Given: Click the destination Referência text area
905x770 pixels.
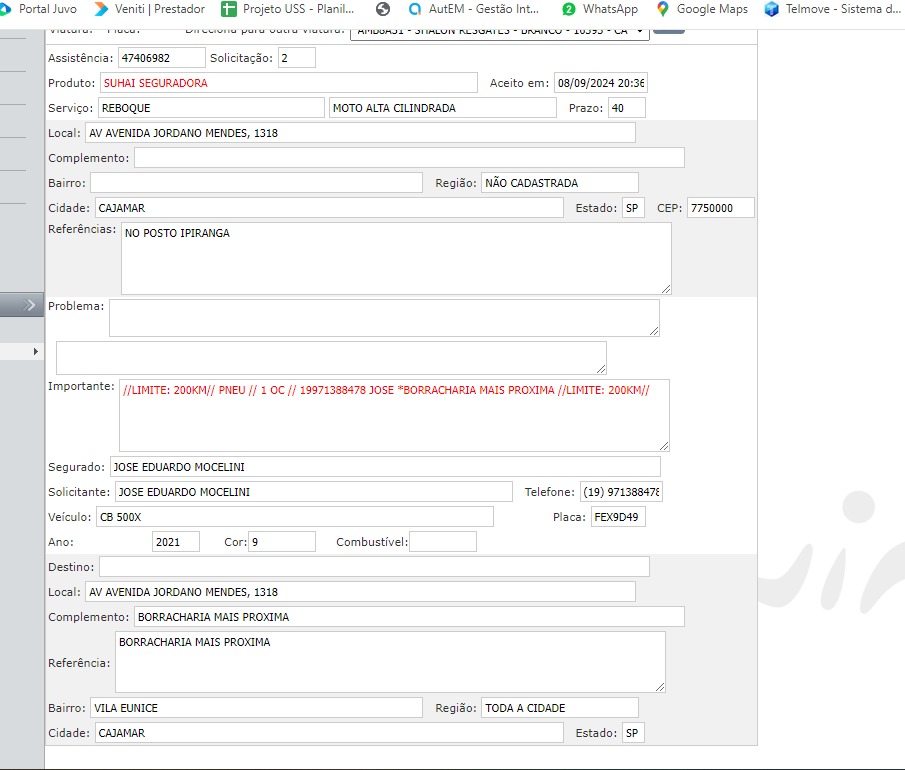Looking at the screenshot, I should coord(390,662).
